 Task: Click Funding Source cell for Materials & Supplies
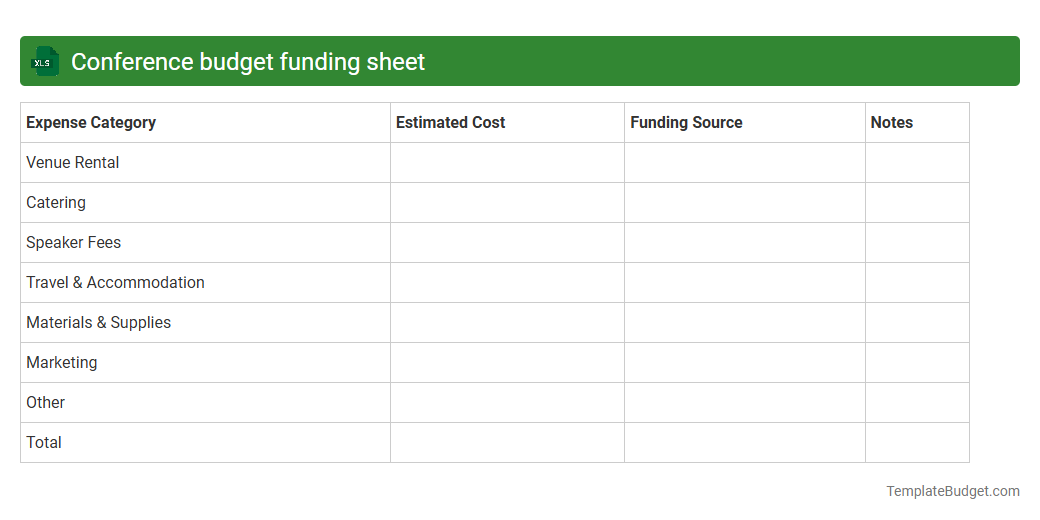(x=745, y=322)
